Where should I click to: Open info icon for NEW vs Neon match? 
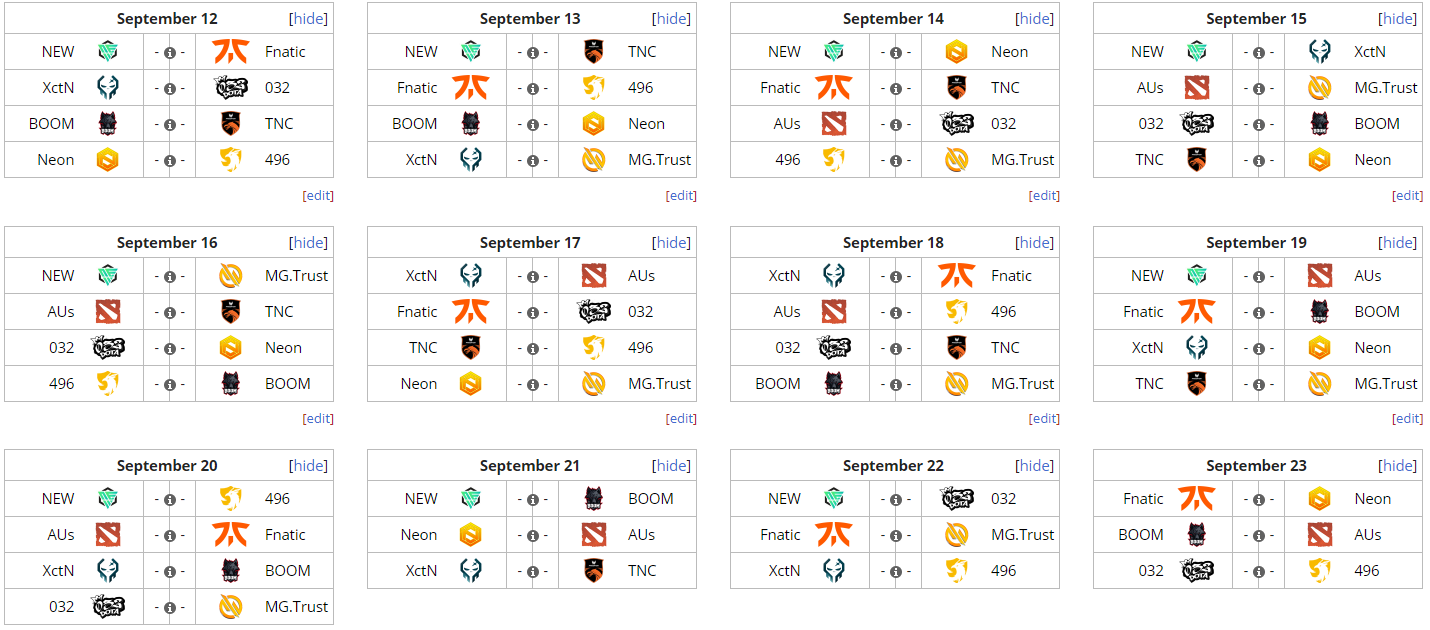tap(896, 53)
